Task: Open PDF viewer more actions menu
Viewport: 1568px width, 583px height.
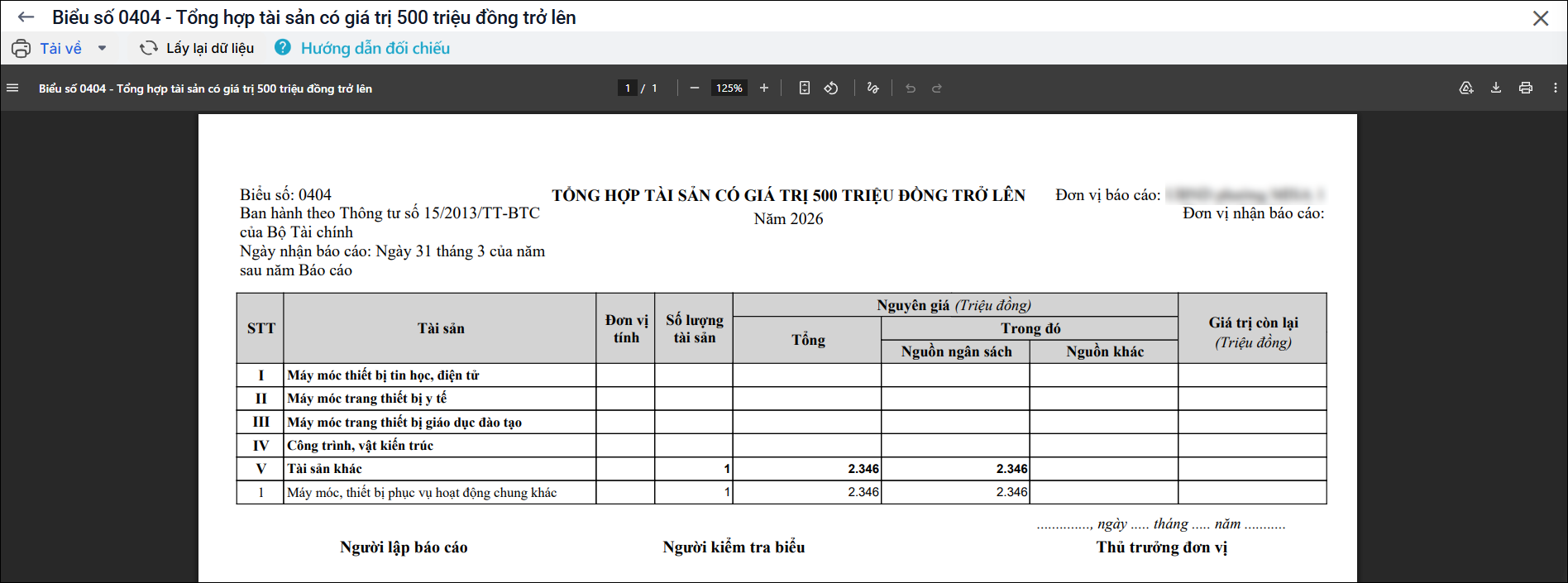Action: tap(1556, 88)
